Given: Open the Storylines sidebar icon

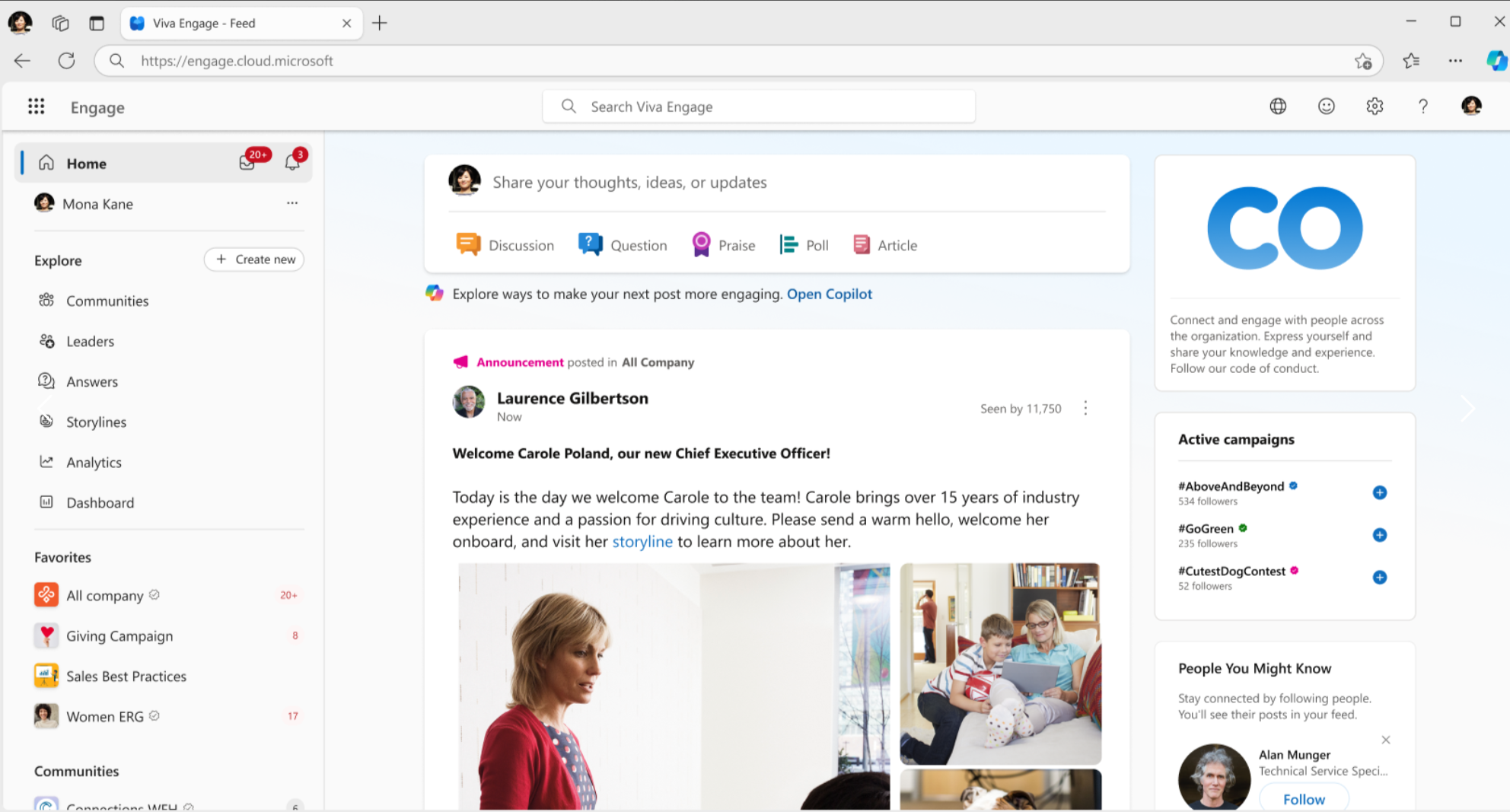Looking at the screenshot, I should (x=46, y=422).
